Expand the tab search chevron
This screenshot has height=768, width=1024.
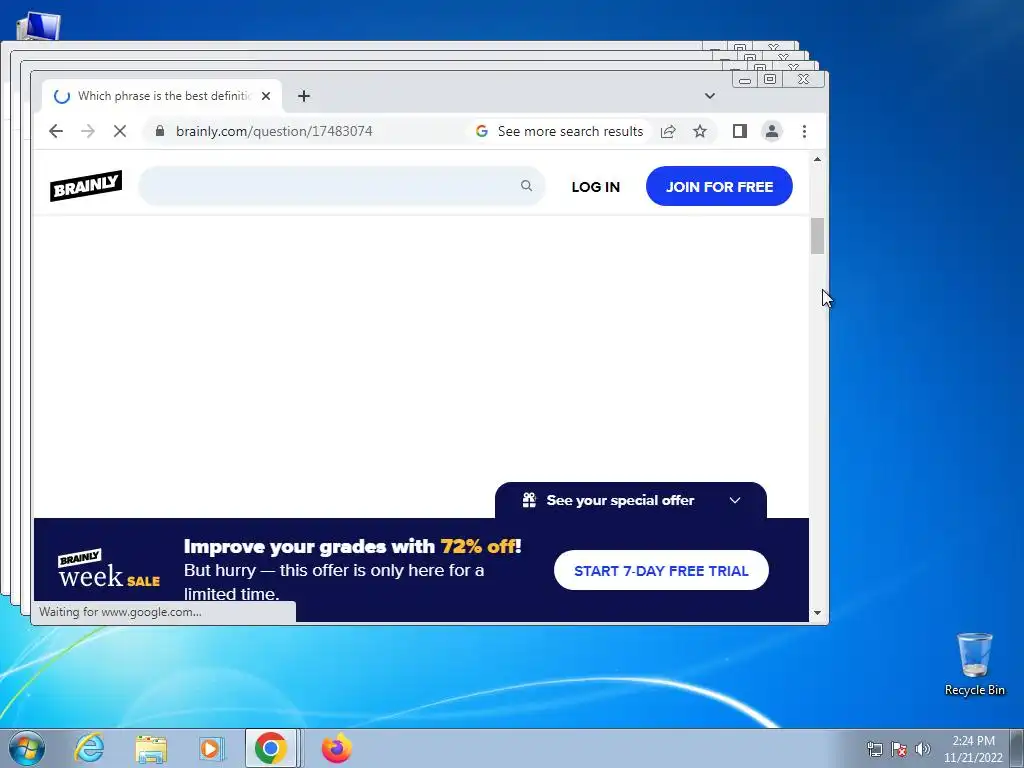point(710,96)
